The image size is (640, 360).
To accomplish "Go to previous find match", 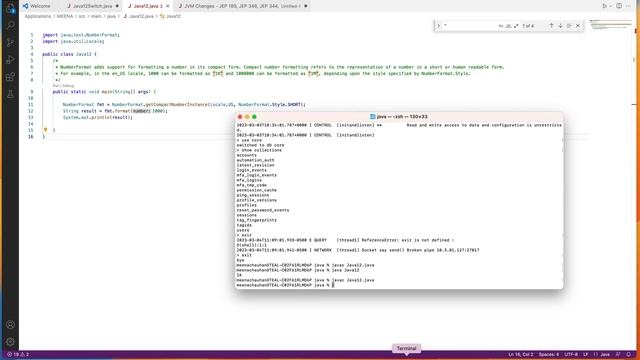I will point(551,26).
